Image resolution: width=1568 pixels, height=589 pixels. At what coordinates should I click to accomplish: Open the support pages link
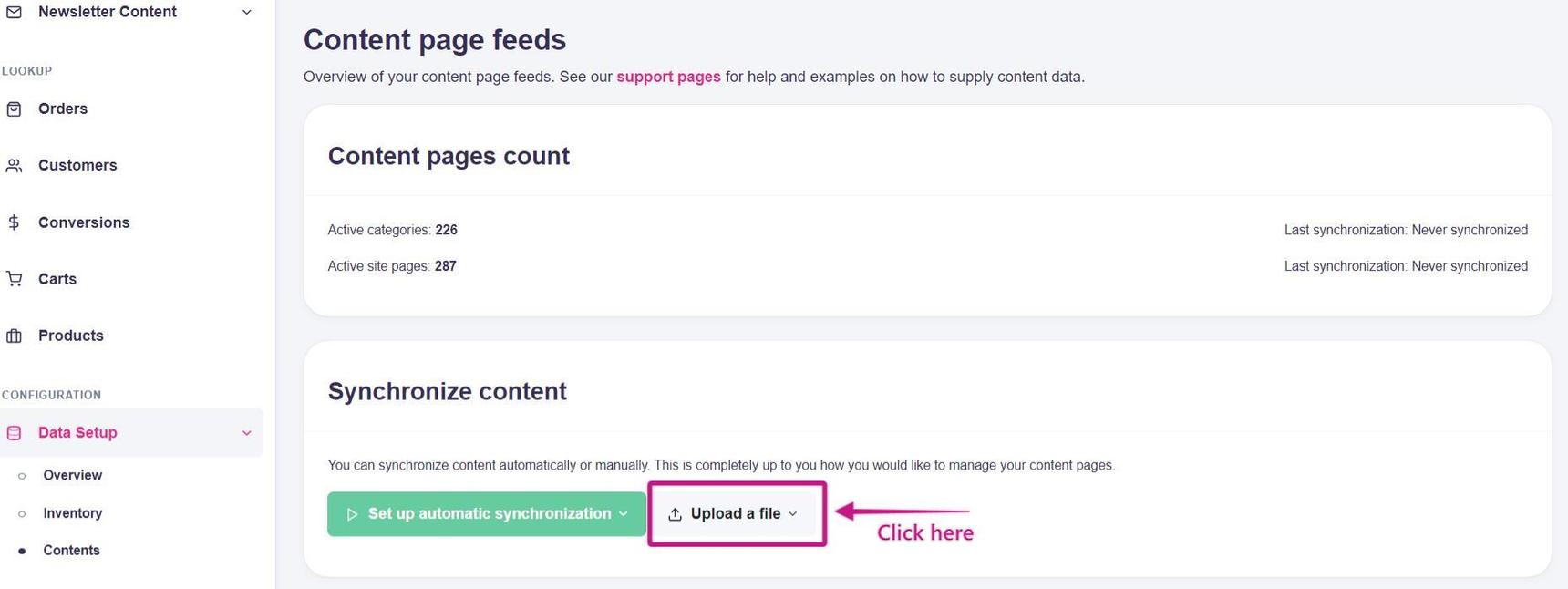click(668, 77)
